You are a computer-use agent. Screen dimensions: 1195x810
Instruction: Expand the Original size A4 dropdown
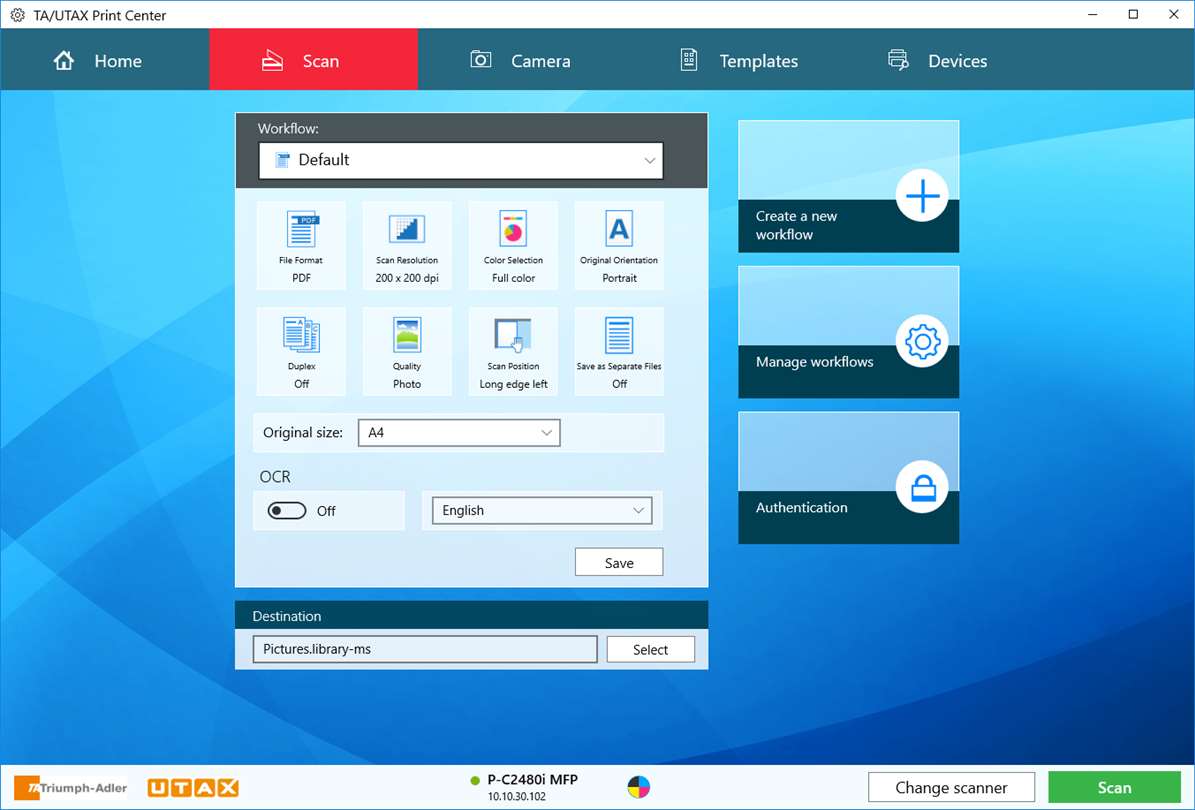tap(459, 433)
